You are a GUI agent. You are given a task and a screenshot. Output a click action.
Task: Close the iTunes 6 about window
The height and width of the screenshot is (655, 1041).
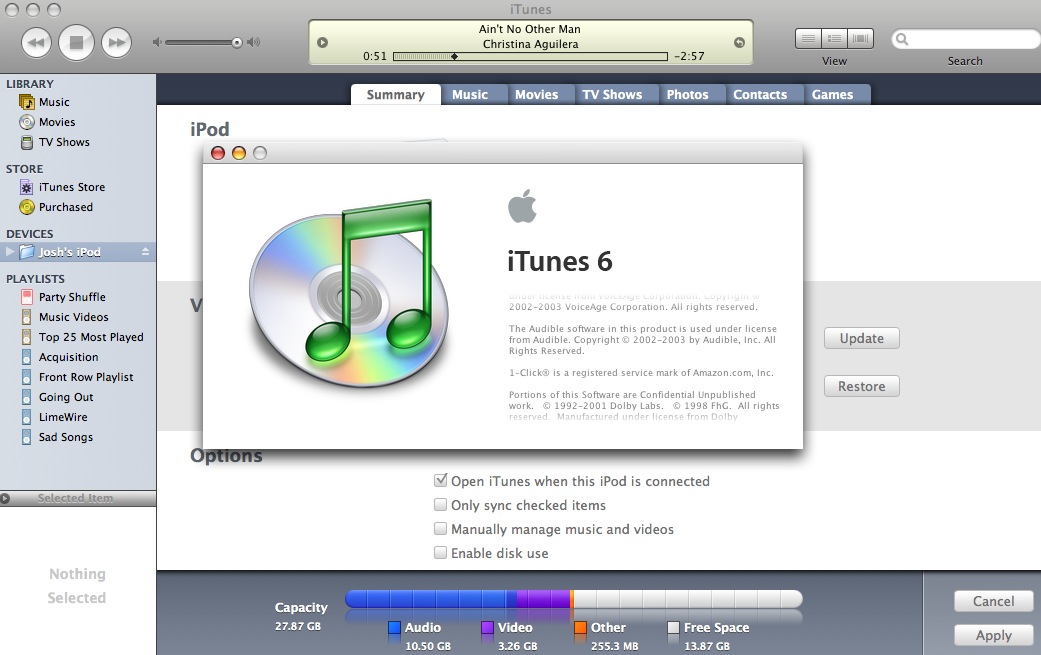(218, 153)
